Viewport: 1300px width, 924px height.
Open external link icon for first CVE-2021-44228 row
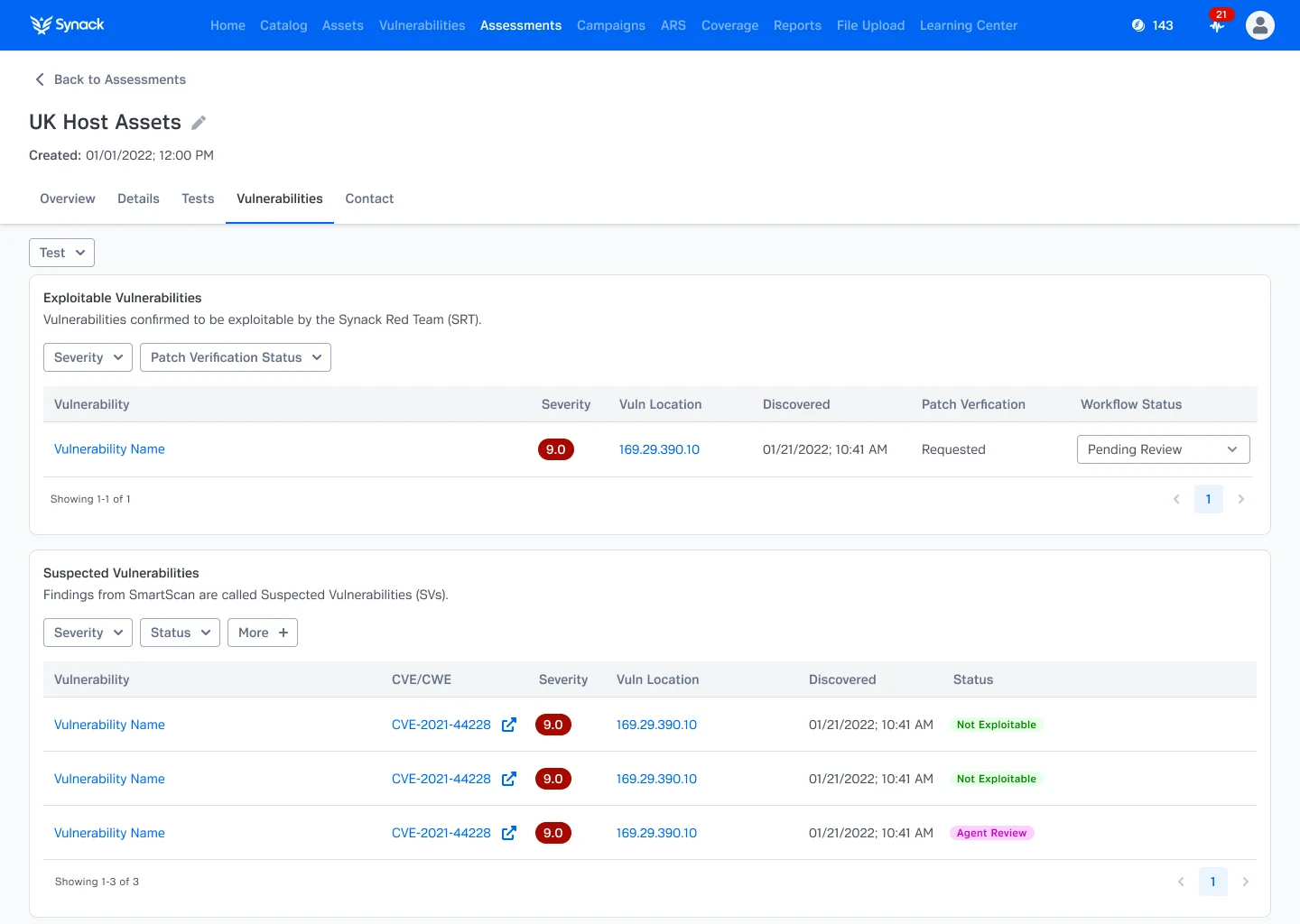(509, 725)
